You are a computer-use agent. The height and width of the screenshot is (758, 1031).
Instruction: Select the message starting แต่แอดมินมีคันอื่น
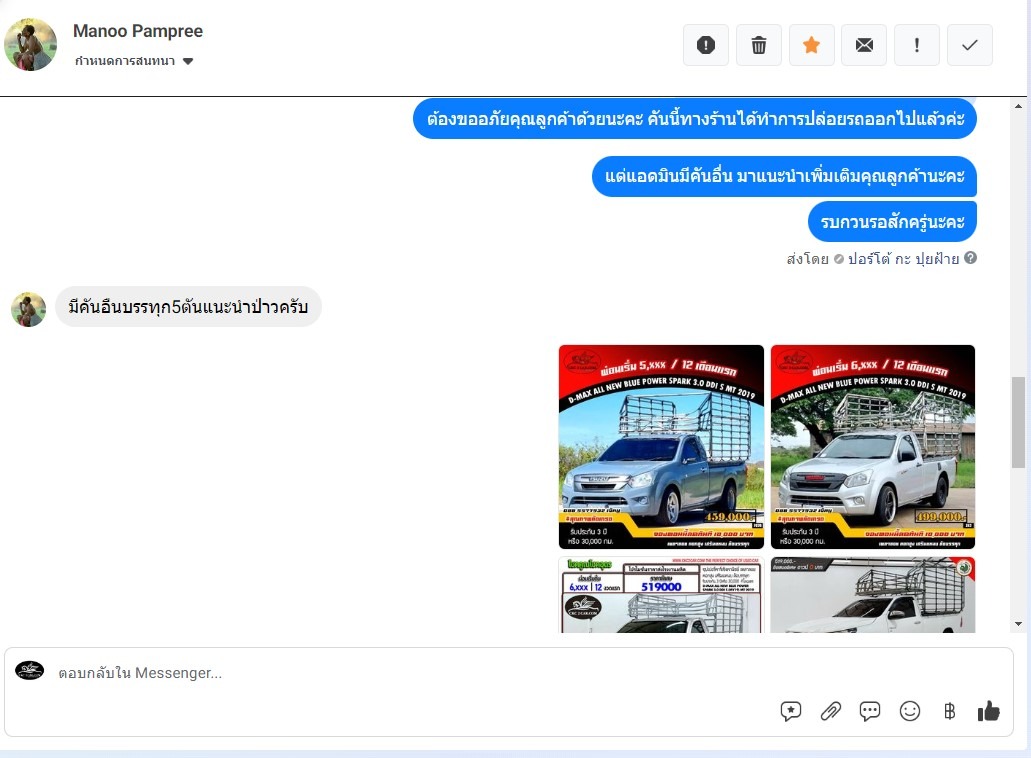[784, 176]
